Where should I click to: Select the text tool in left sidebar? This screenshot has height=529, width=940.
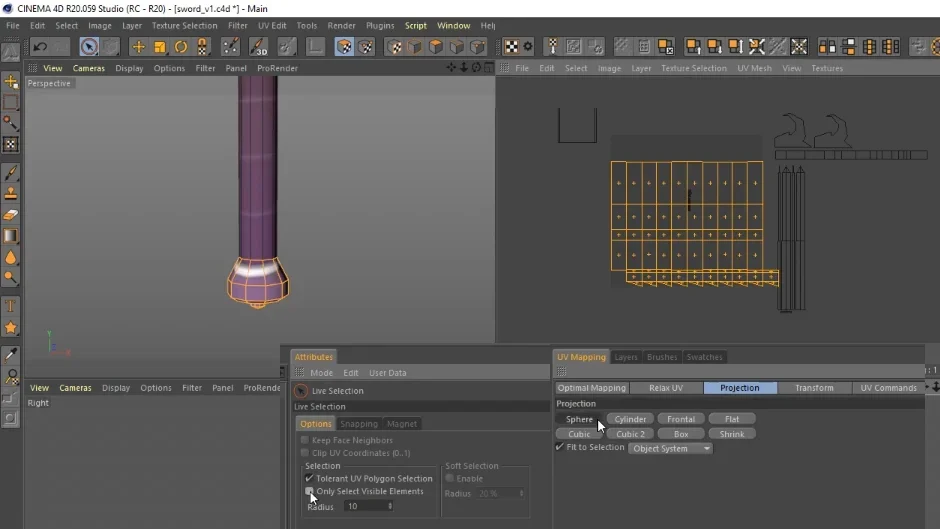click(11, 306)
